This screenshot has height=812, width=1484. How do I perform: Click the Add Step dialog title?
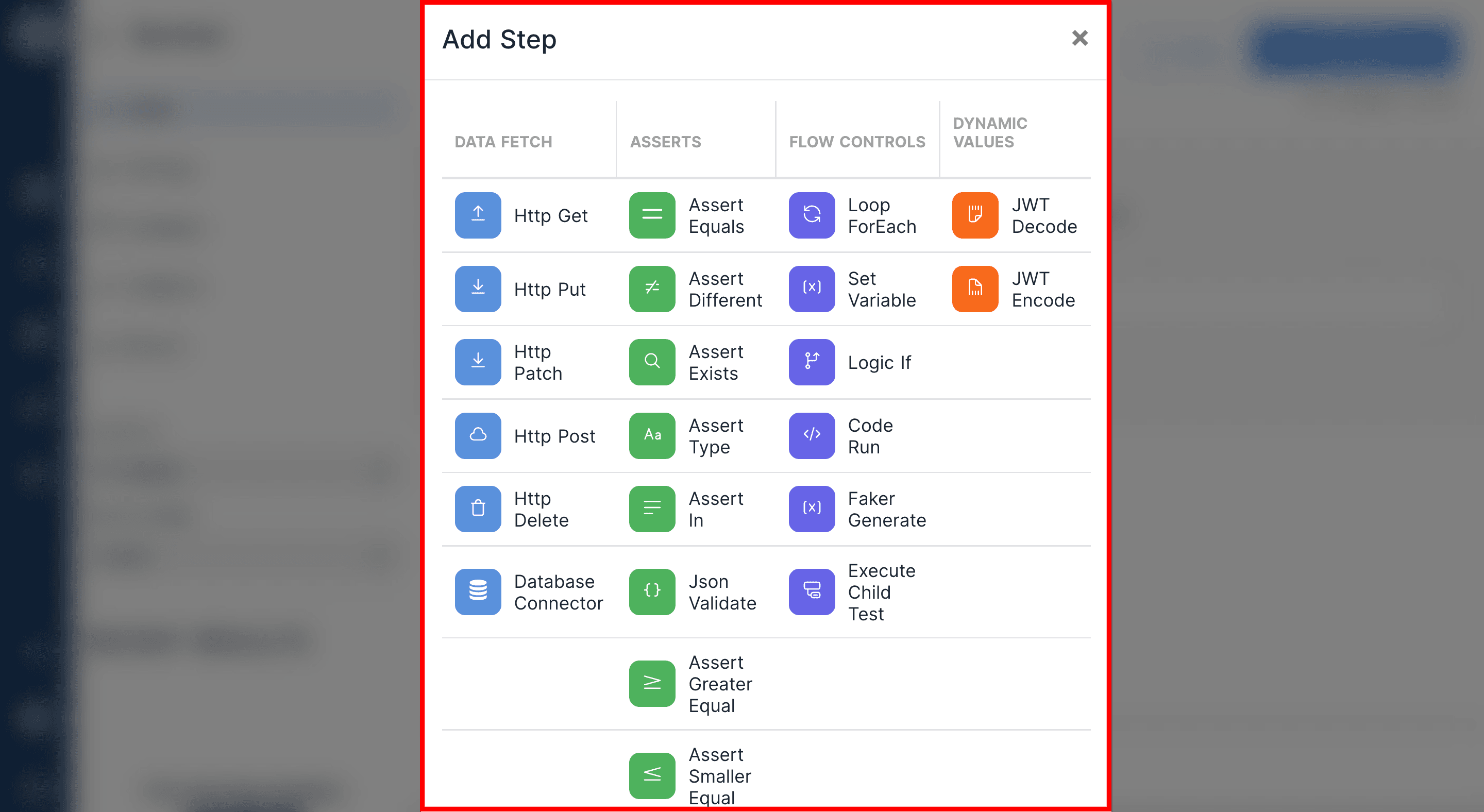(499, 39)
